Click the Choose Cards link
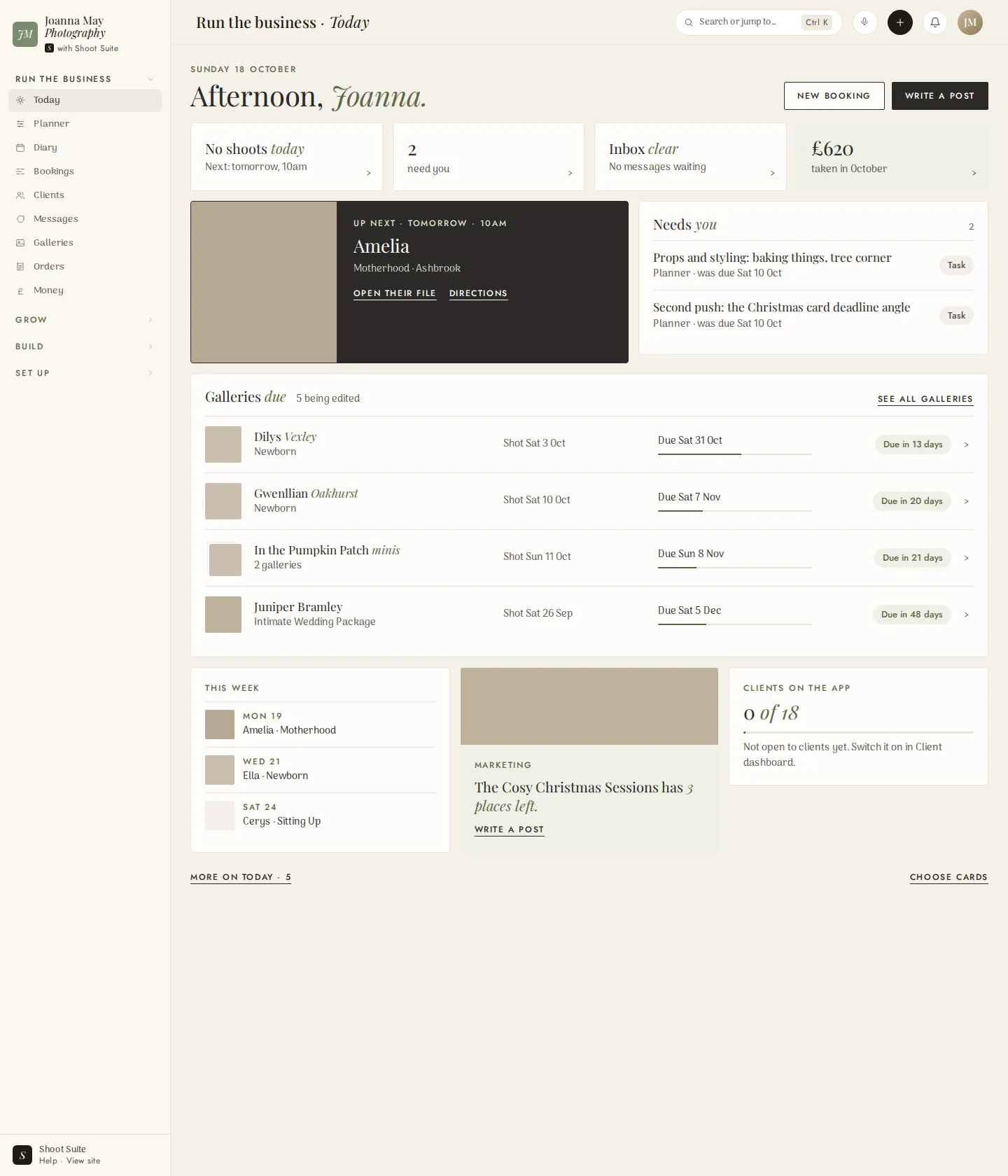1008x1176 pixels. point(948,877)
